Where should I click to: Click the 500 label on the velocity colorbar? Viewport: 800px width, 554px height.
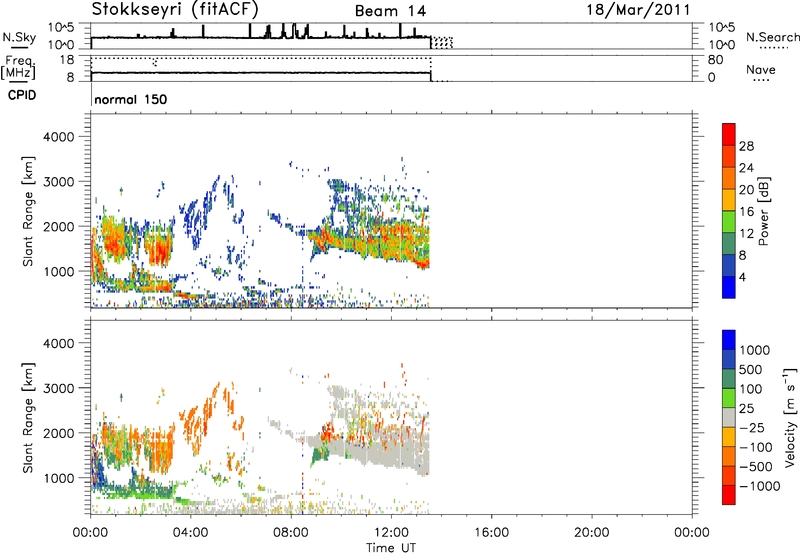751,369
